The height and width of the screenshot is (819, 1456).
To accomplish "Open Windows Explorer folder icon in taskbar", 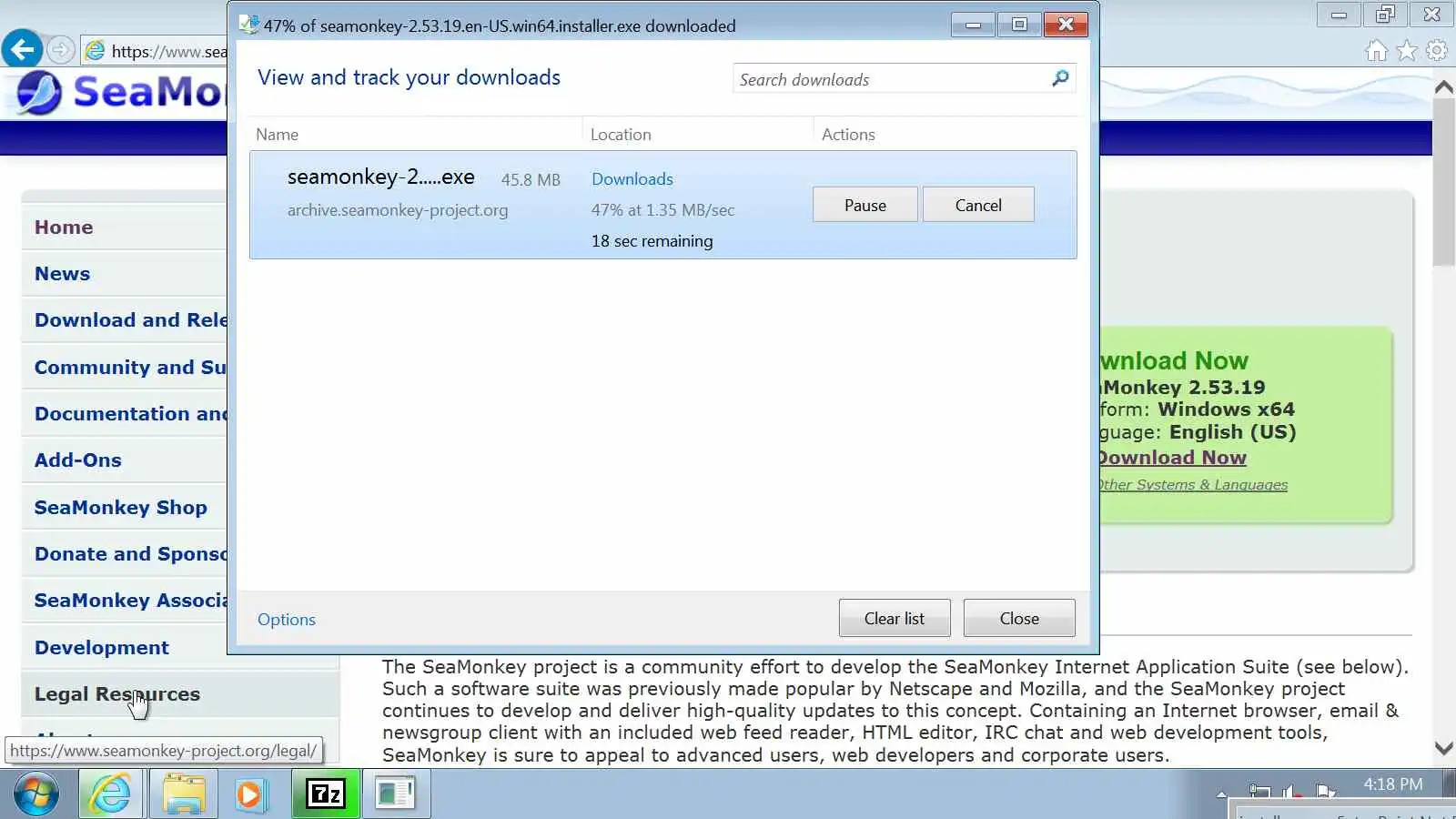I will click(x=184, y=794).
